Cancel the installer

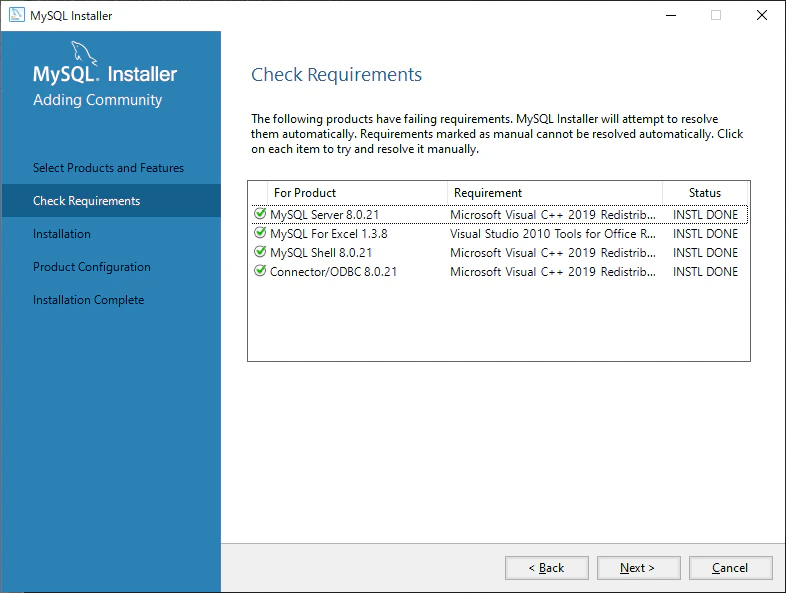coord(730,568)
